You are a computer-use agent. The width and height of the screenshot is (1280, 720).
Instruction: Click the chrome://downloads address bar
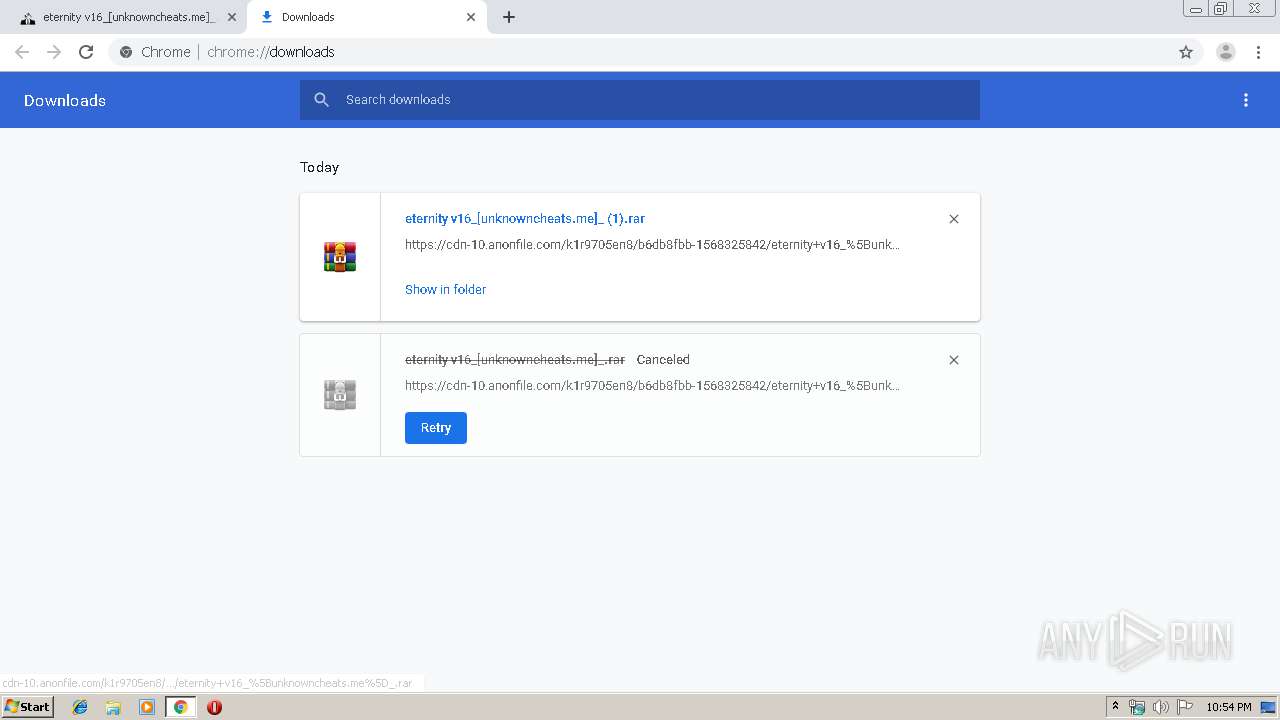640,52
